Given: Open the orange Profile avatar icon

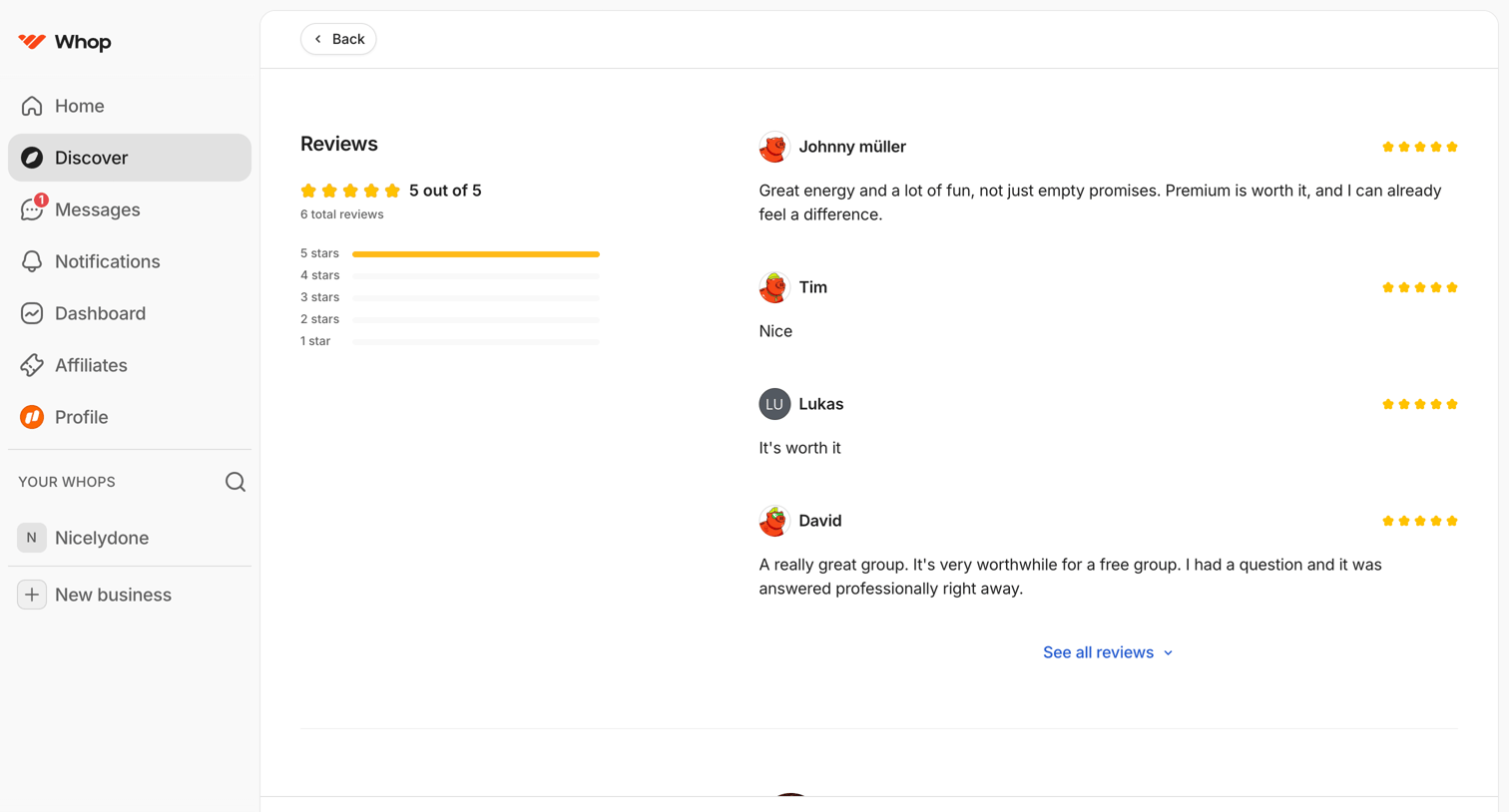Looking at the screenshot, I should point(32,417).
